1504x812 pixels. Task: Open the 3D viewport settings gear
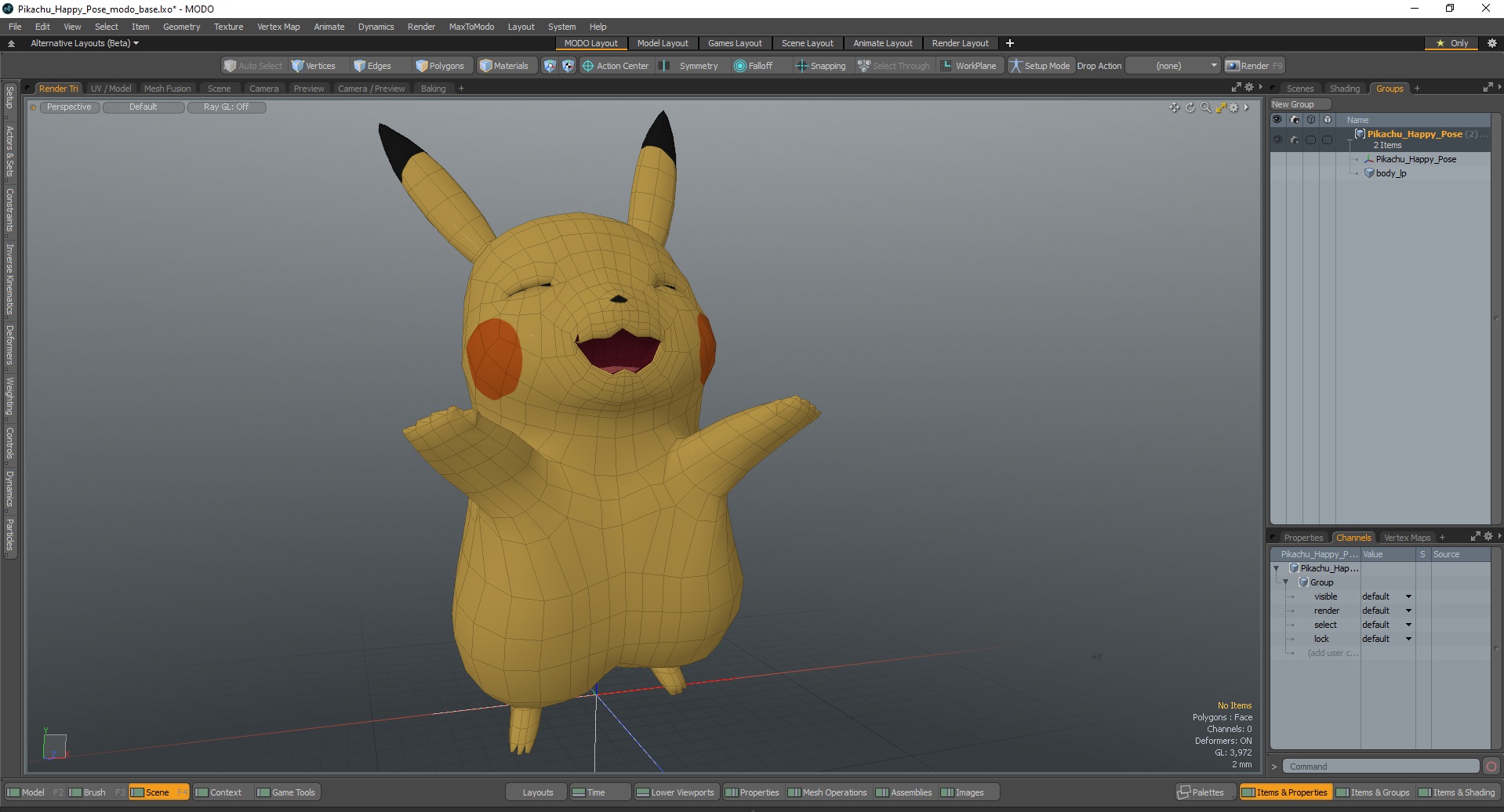click(1233, 107)
